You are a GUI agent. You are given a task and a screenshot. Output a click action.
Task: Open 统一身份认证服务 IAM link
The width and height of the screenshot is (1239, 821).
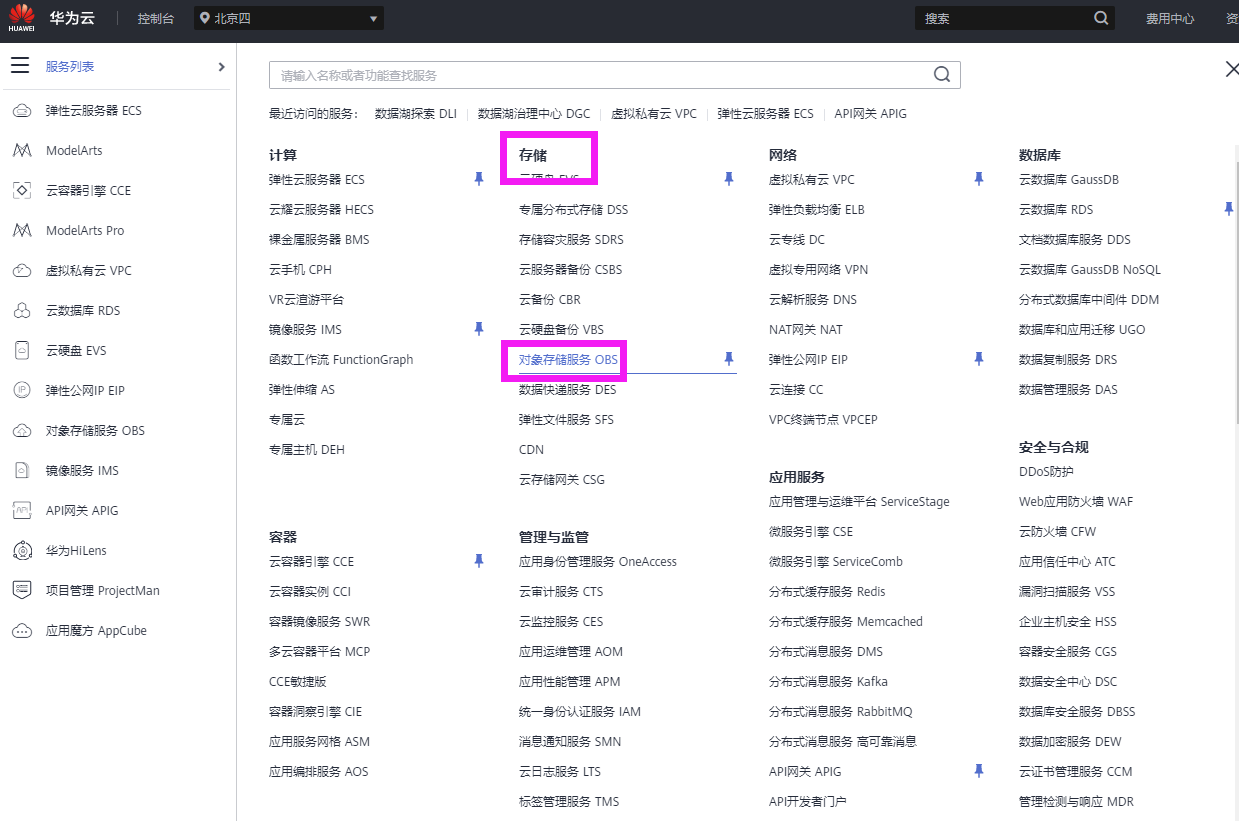580,712
